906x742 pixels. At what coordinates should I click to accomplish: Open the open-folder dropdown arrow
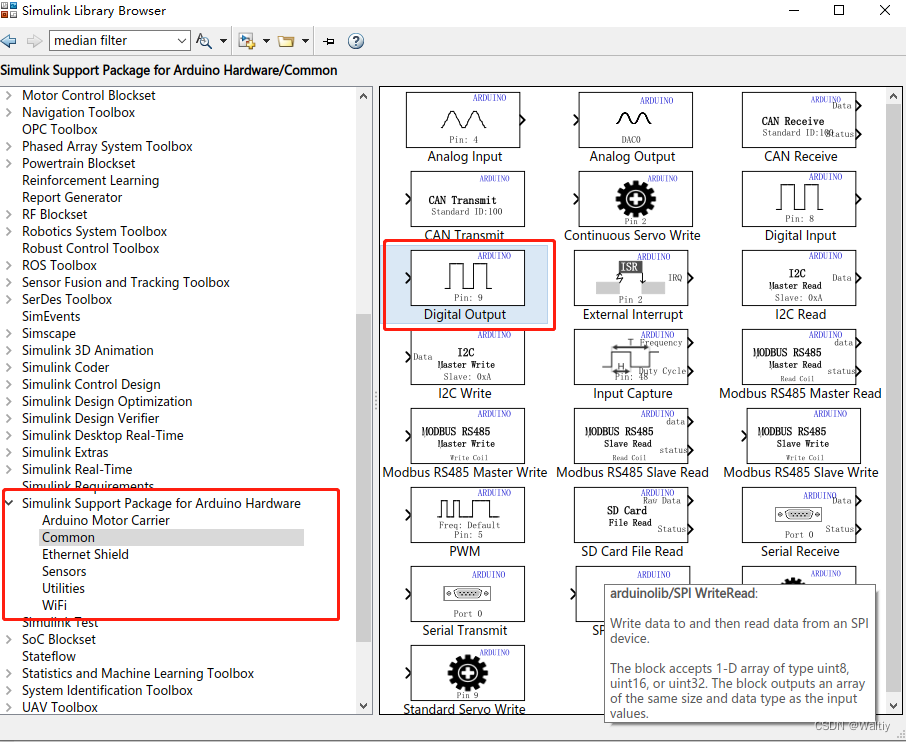305,41
